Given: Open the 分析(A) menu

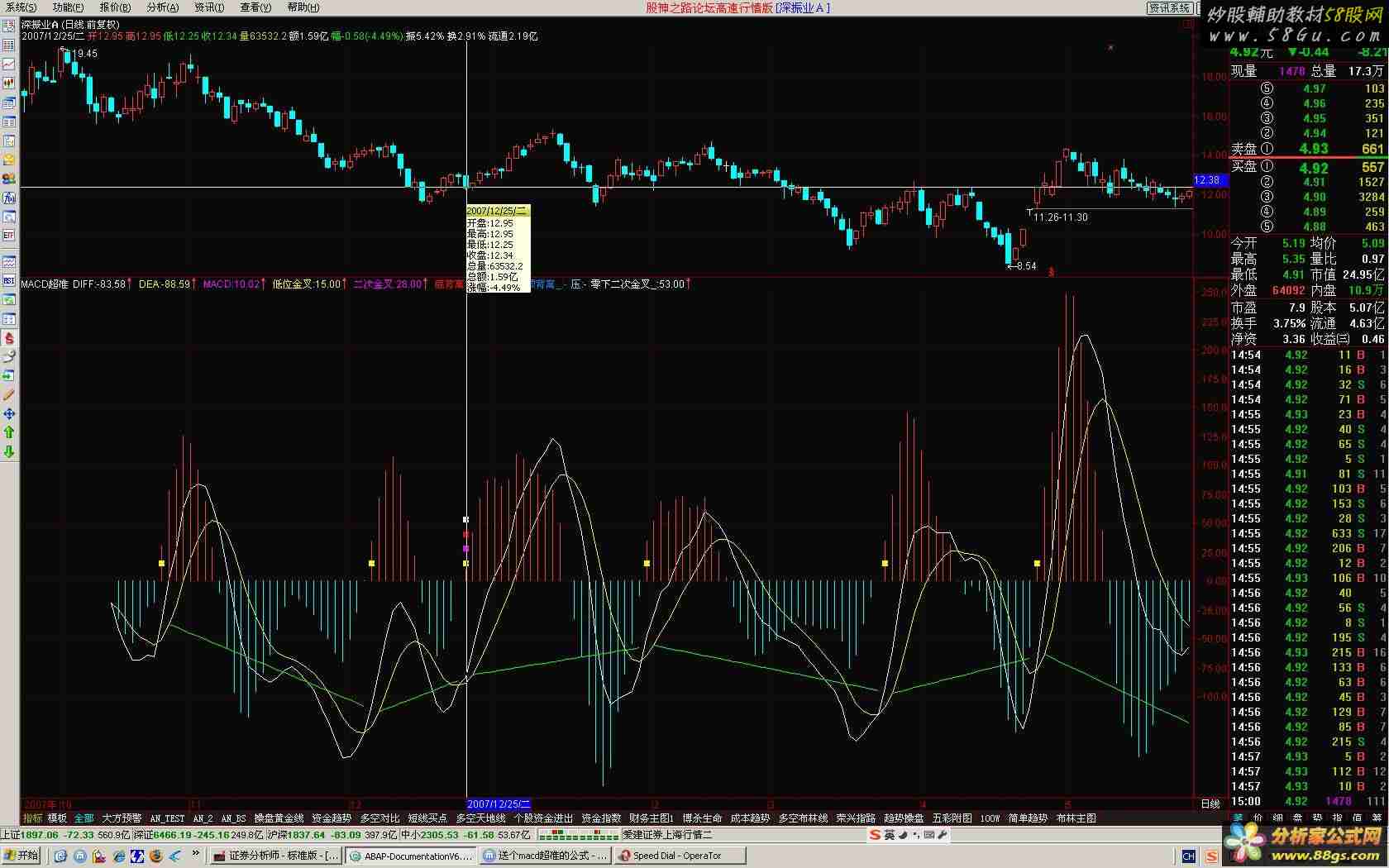Looking at the screenshot, I should click(x=162, y=7).
